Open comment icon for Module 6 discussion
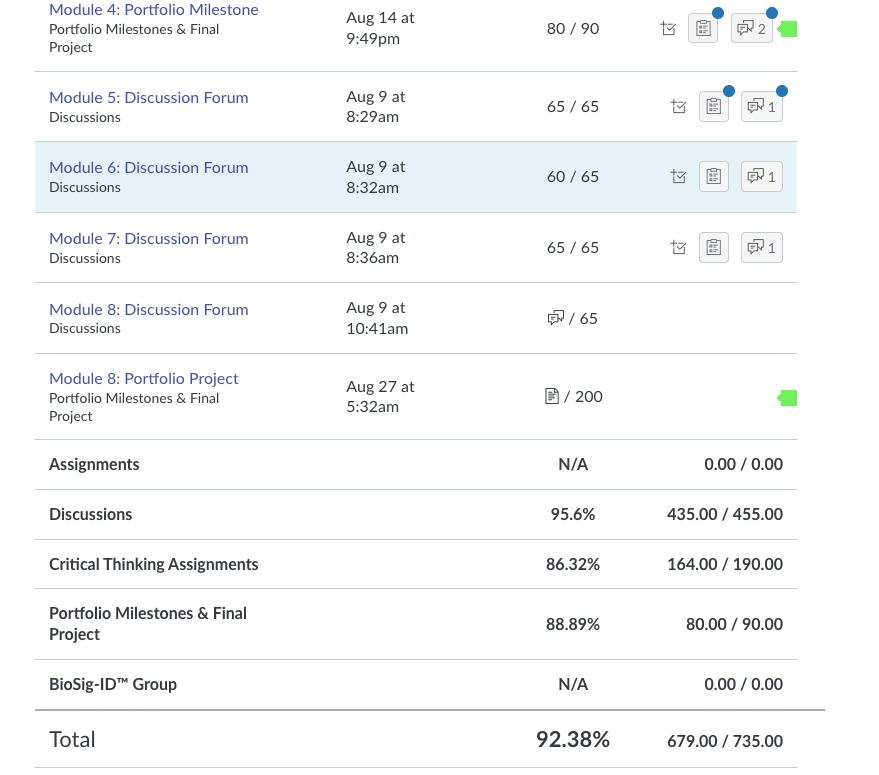Image resolution: width=879 pixels, height=775 pixels. [x=761, y=177]
